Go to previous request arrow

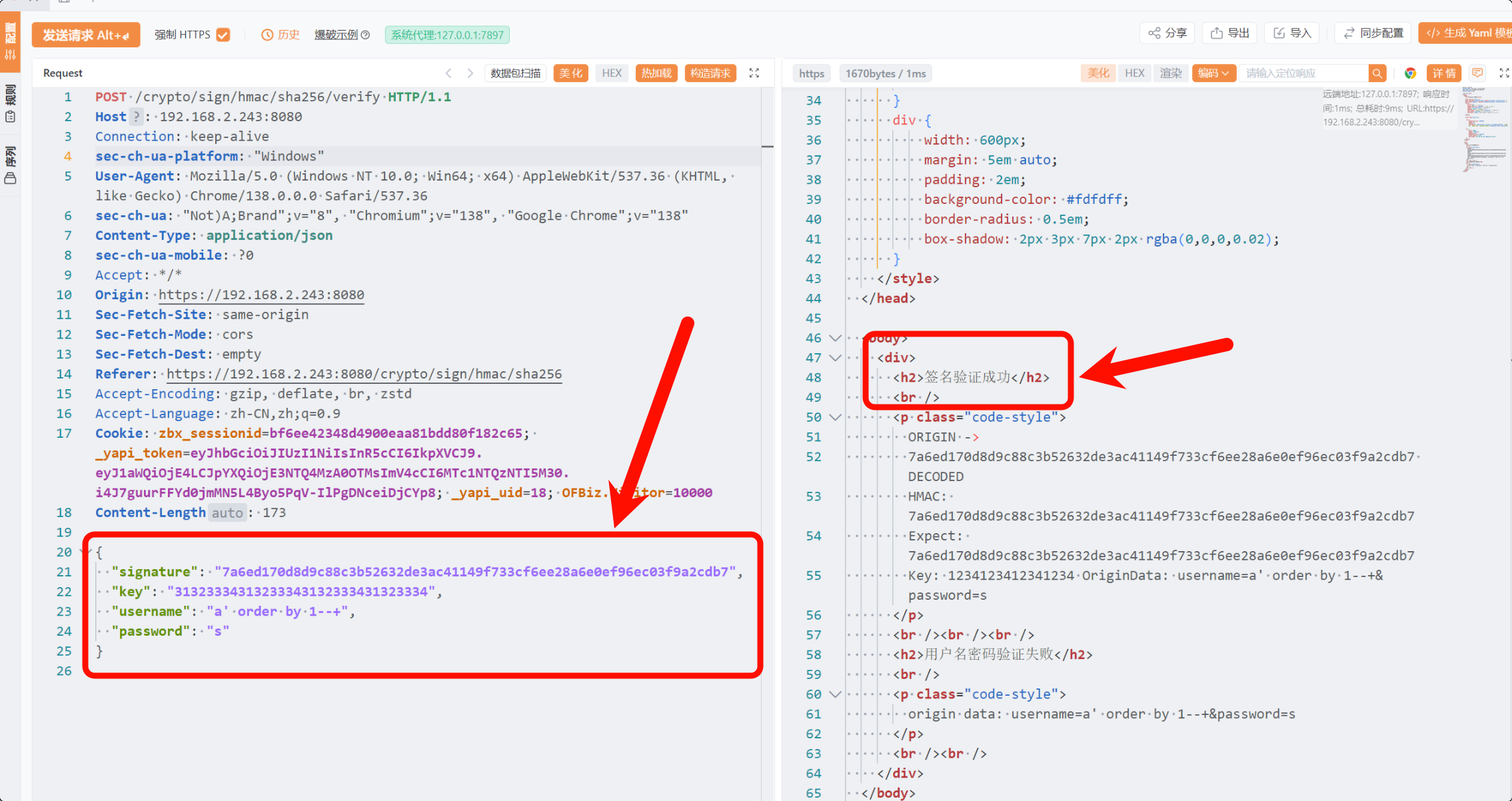pyautogui.click(x=448, y=73)
